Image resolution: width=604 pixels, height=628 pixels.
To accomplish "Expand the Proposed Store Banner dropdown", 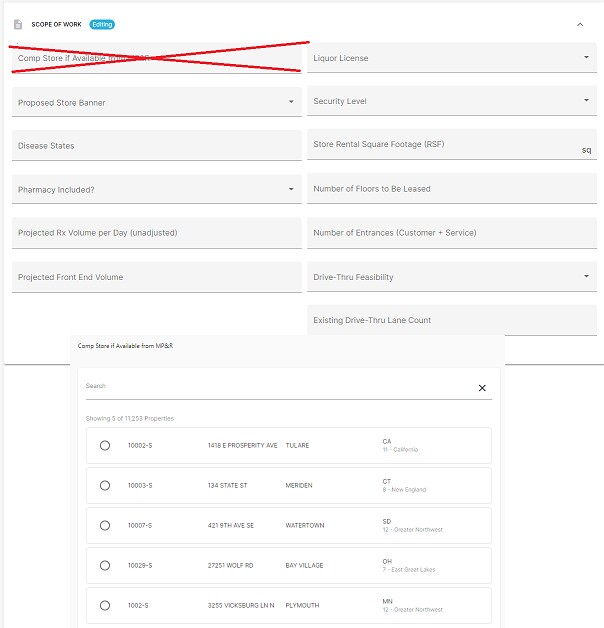I will (x=291, y=102).
